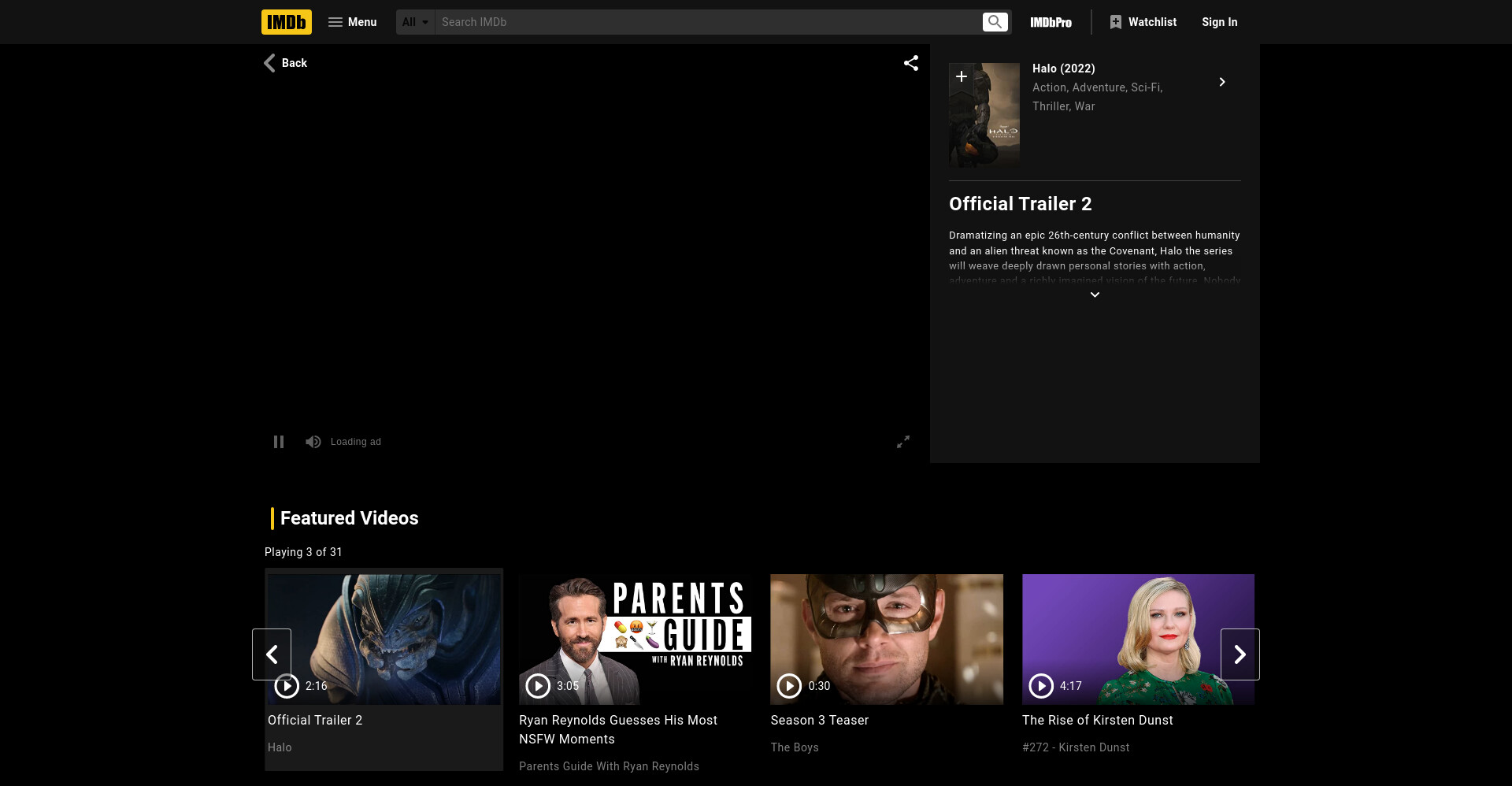Click 'Action, Adventure, Sci-Fi' genre text

click(1097, 87)
